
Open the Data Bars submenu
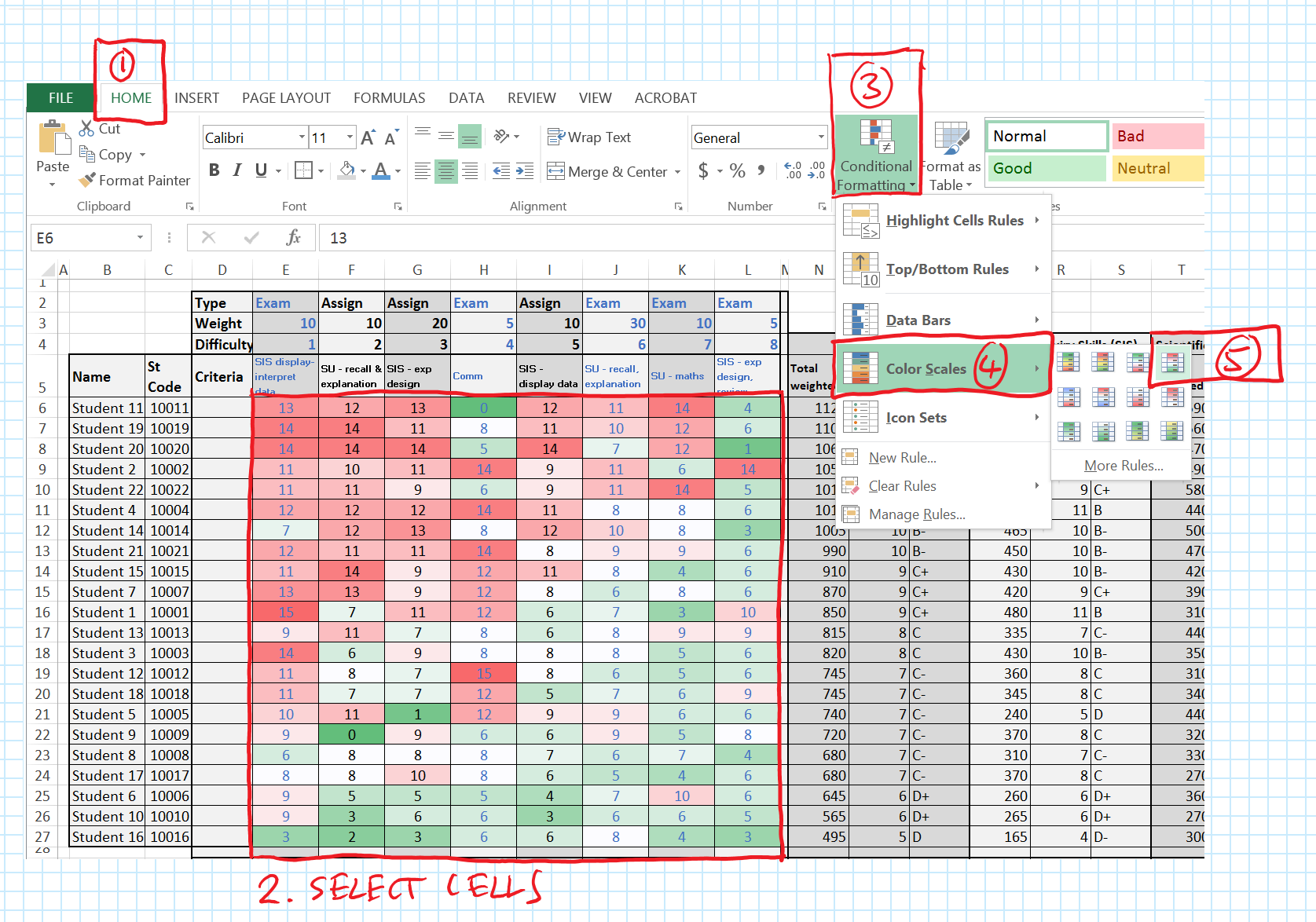tap(943, 320)
